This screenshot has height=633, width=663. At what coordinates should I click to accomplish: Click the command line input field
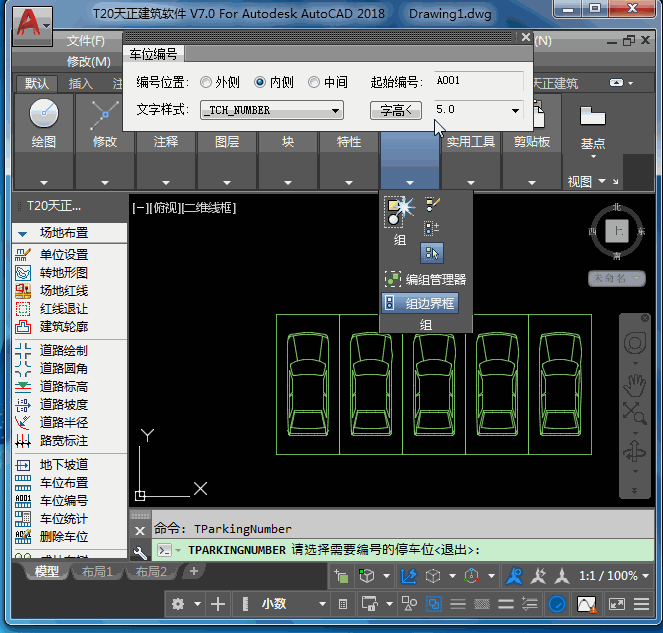tap(403, 550)
